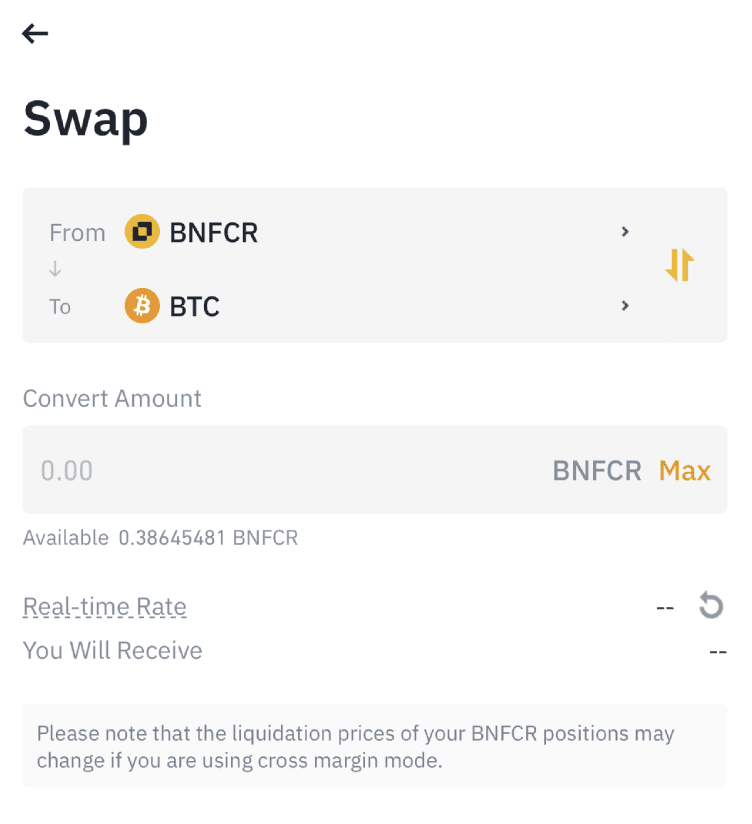Tap the Bitcoin coin icon
Viewport: 752px width, 824px height.
click(x=142, y=306)
